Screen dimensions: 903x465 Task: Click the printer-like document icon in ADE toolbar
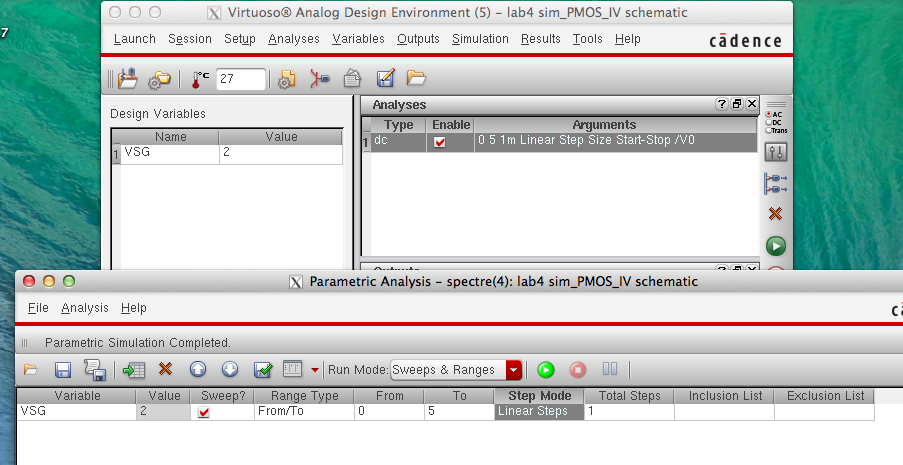[x=352, y=78]
